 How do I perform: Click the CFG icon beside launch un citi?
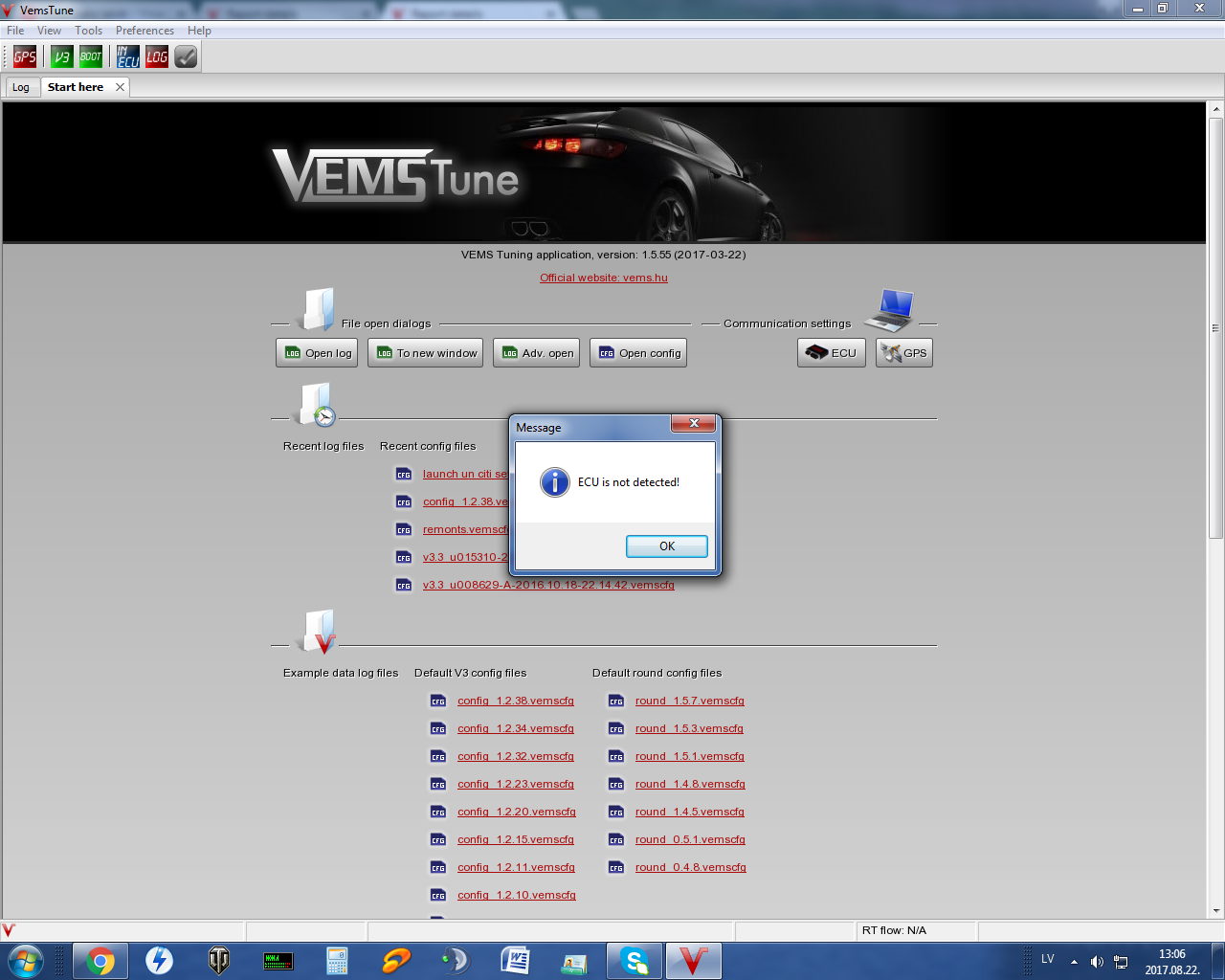click(x=404, y=474)
